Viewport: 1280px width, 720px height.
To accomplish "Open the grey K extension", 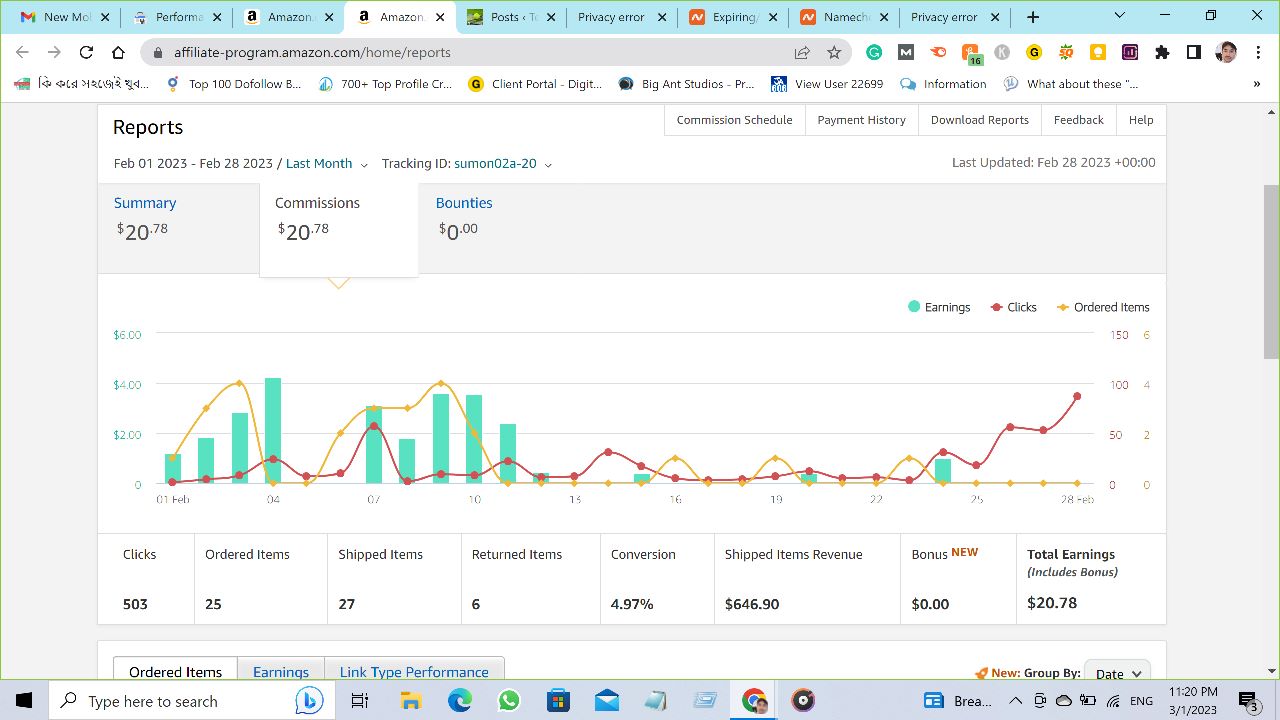I will 1002,53.
